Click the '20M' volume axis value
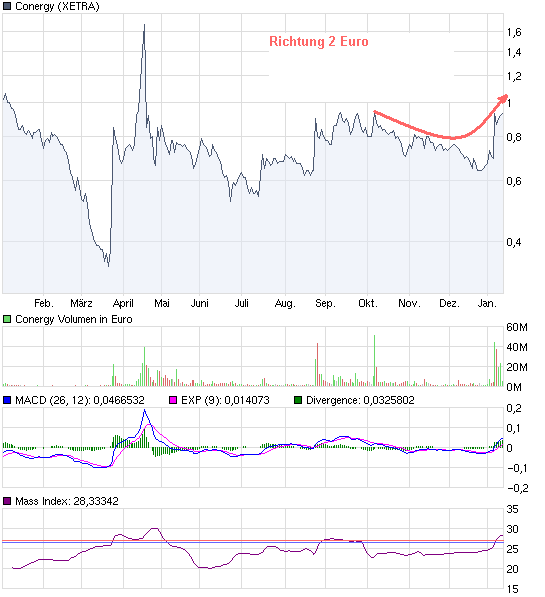 [517, 367]
